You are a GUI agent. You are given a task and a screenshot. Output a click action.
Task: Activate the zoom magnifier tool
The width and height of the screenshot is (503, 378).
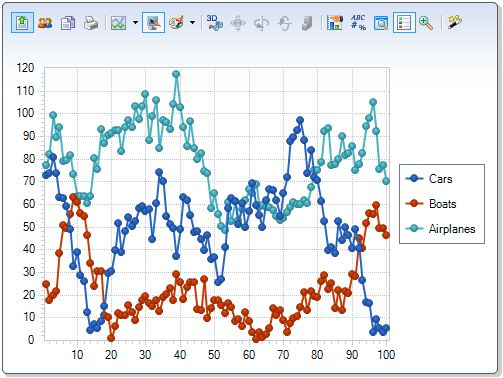(426, 23)
